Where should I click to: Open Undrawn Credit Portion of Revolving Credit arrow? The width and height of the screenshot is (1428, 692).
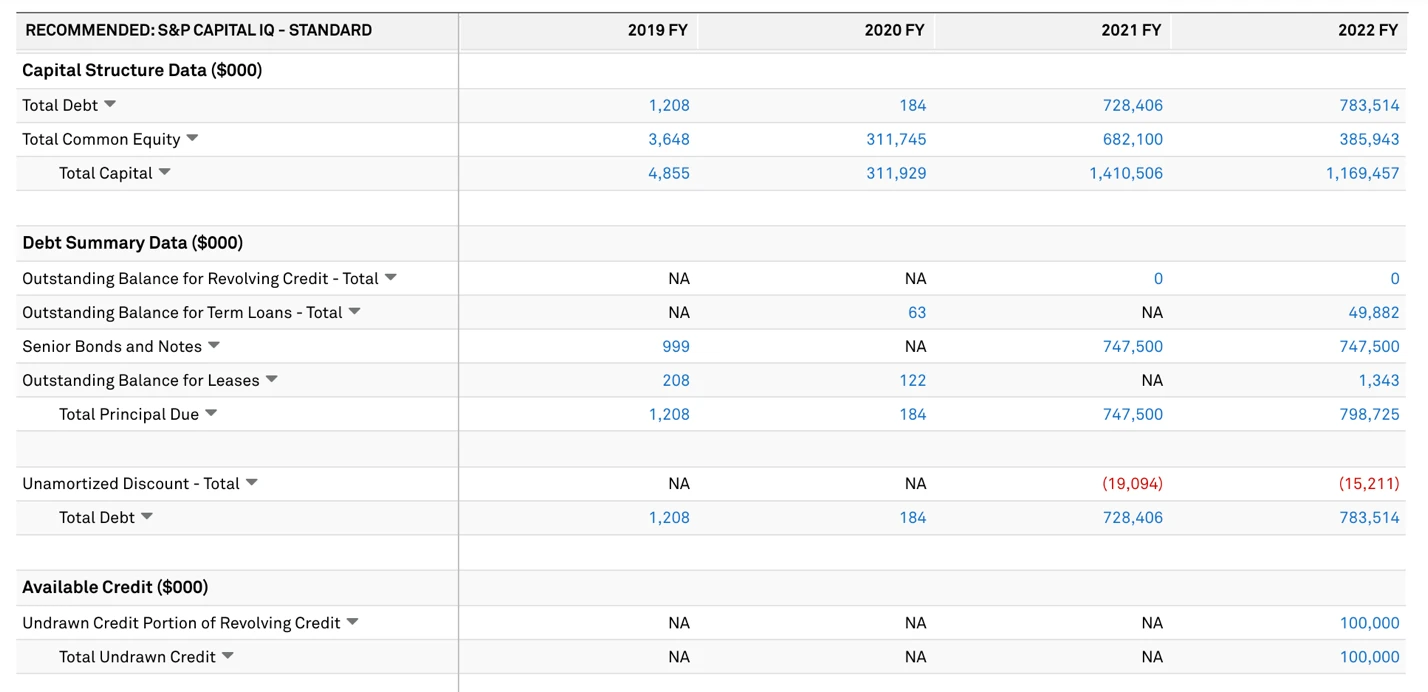click(352, 623)
